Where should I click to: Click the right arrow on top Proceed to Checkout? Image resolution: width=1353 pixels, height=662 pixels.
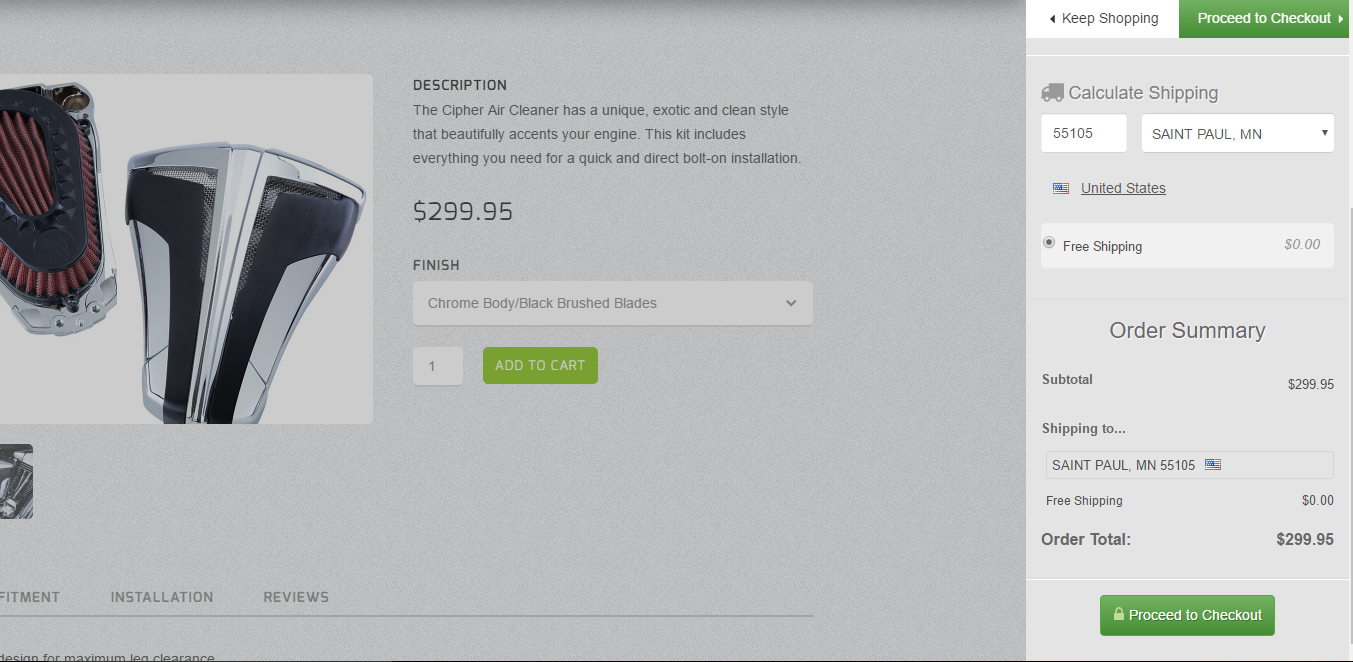pos(1340,19)
